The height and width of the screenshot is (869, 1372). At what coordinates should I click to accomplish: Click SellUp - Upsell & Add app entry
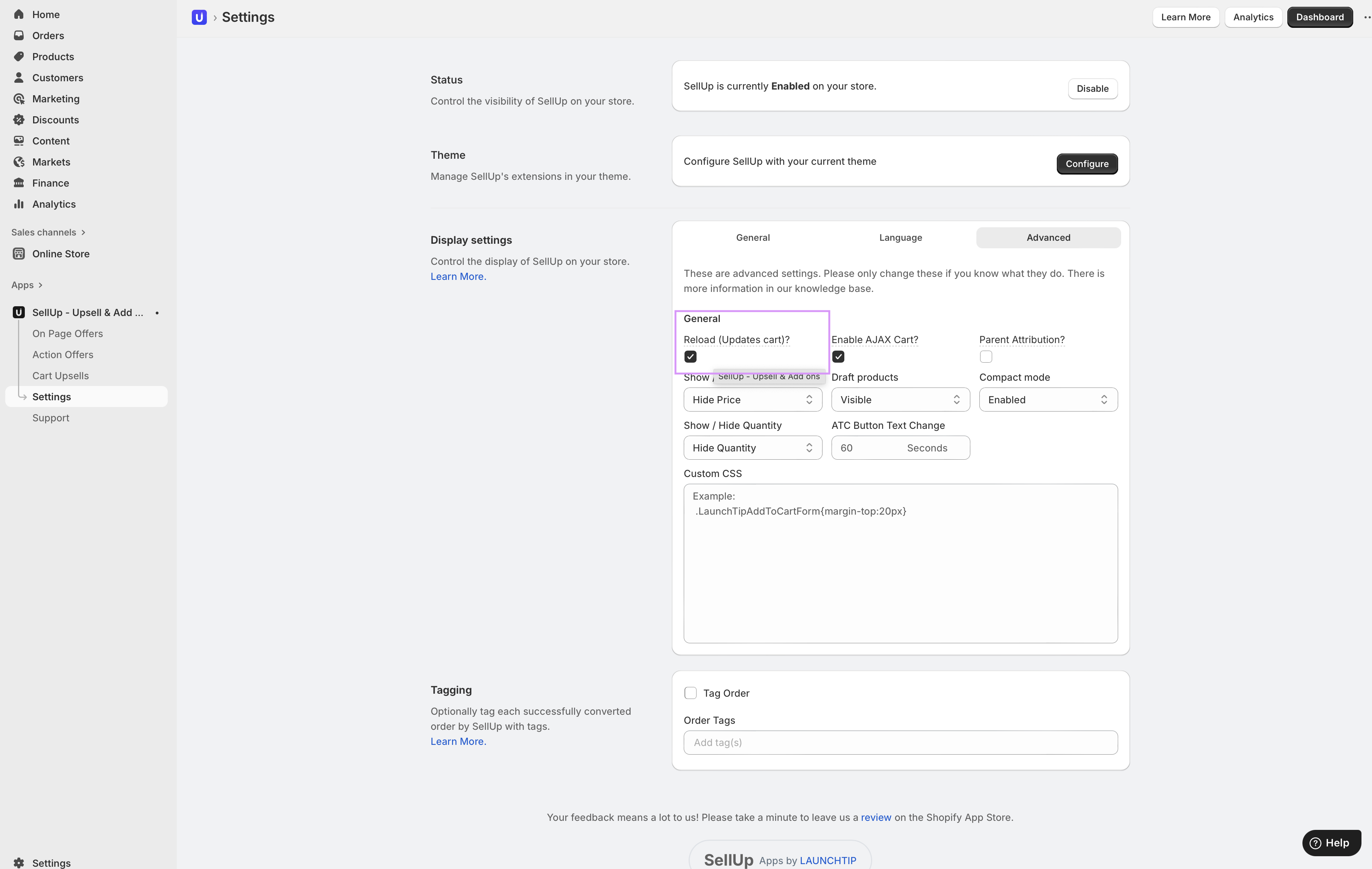(x=88, y=312)
